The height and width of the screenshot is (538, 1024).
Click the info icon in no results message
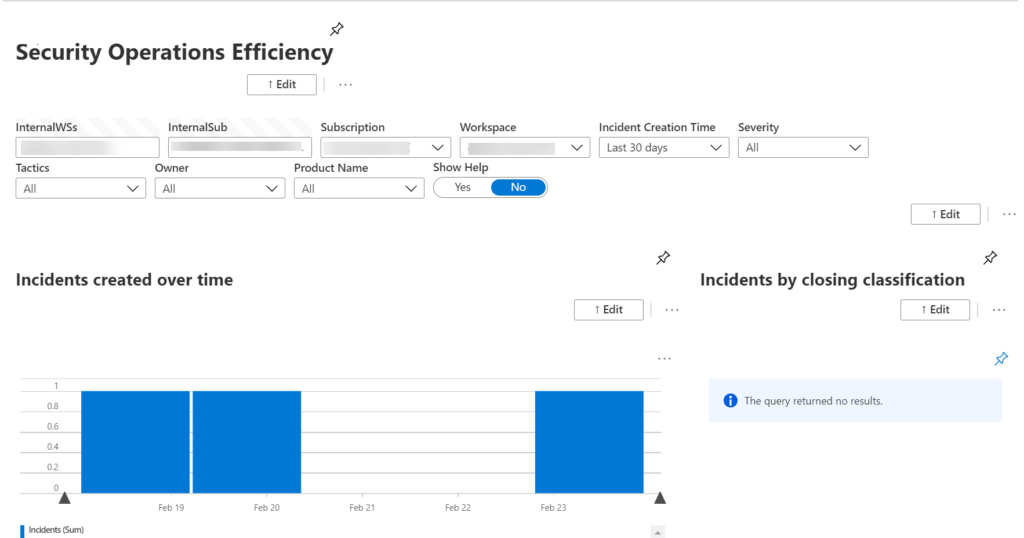coord(730,401)
